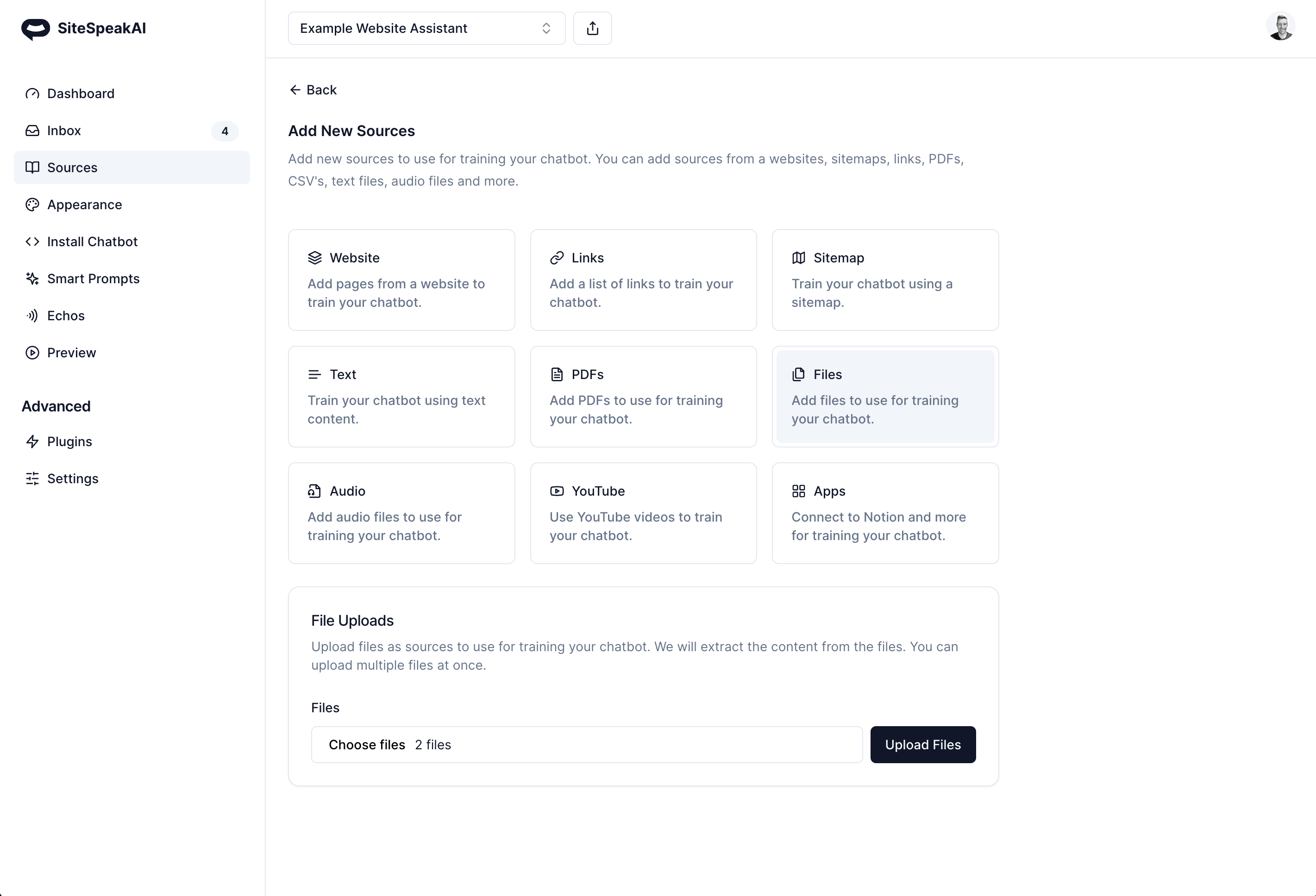
Task: Click the Settings sliders icon
Action: pos(32,479)
